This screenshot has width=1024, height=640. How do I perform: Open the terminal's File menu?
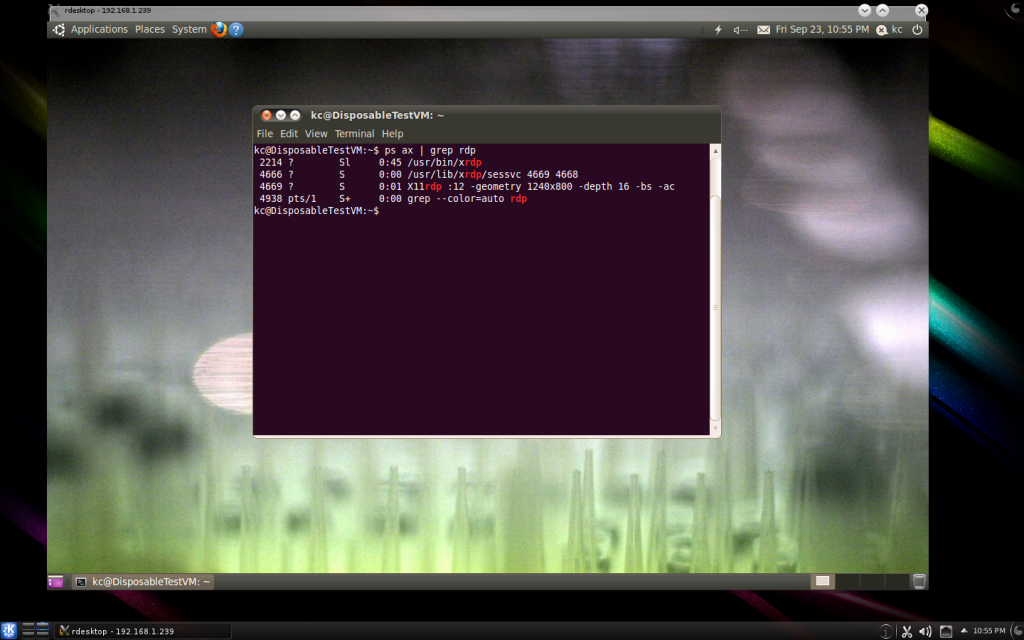click(x=264, y=134)
